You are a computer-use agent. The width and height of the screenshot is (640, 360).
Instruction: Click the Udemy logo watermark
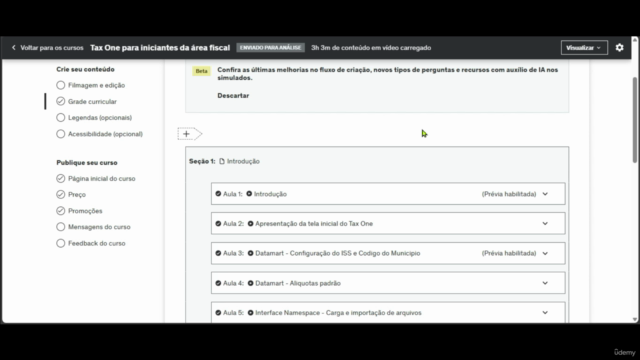click(624, 352)
